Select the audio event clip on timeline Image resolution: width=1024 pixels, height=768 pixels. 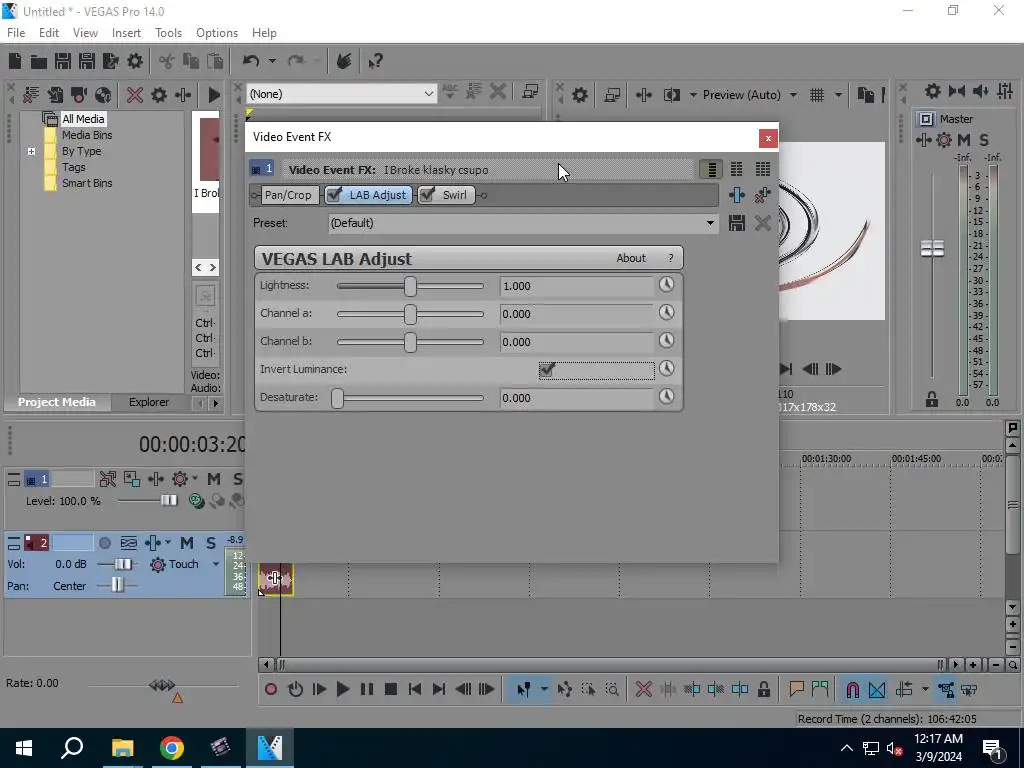[x=276, y=579]
